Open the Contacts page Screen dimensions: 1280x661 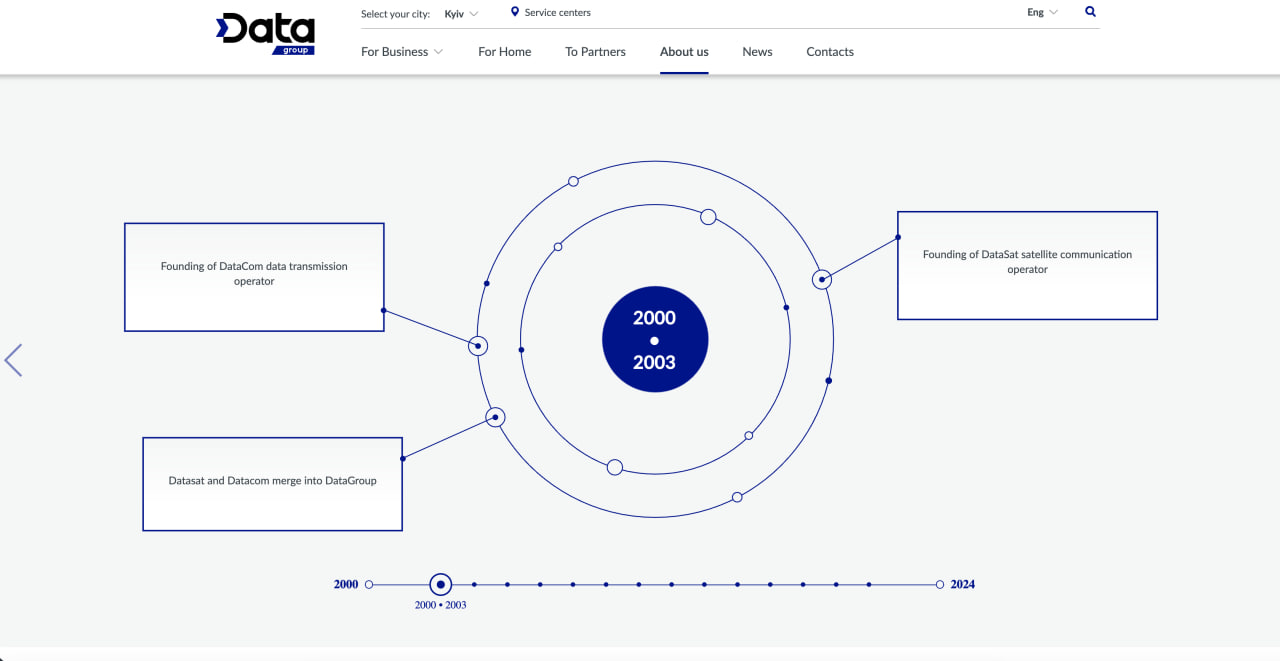click(x=829, y=51)
